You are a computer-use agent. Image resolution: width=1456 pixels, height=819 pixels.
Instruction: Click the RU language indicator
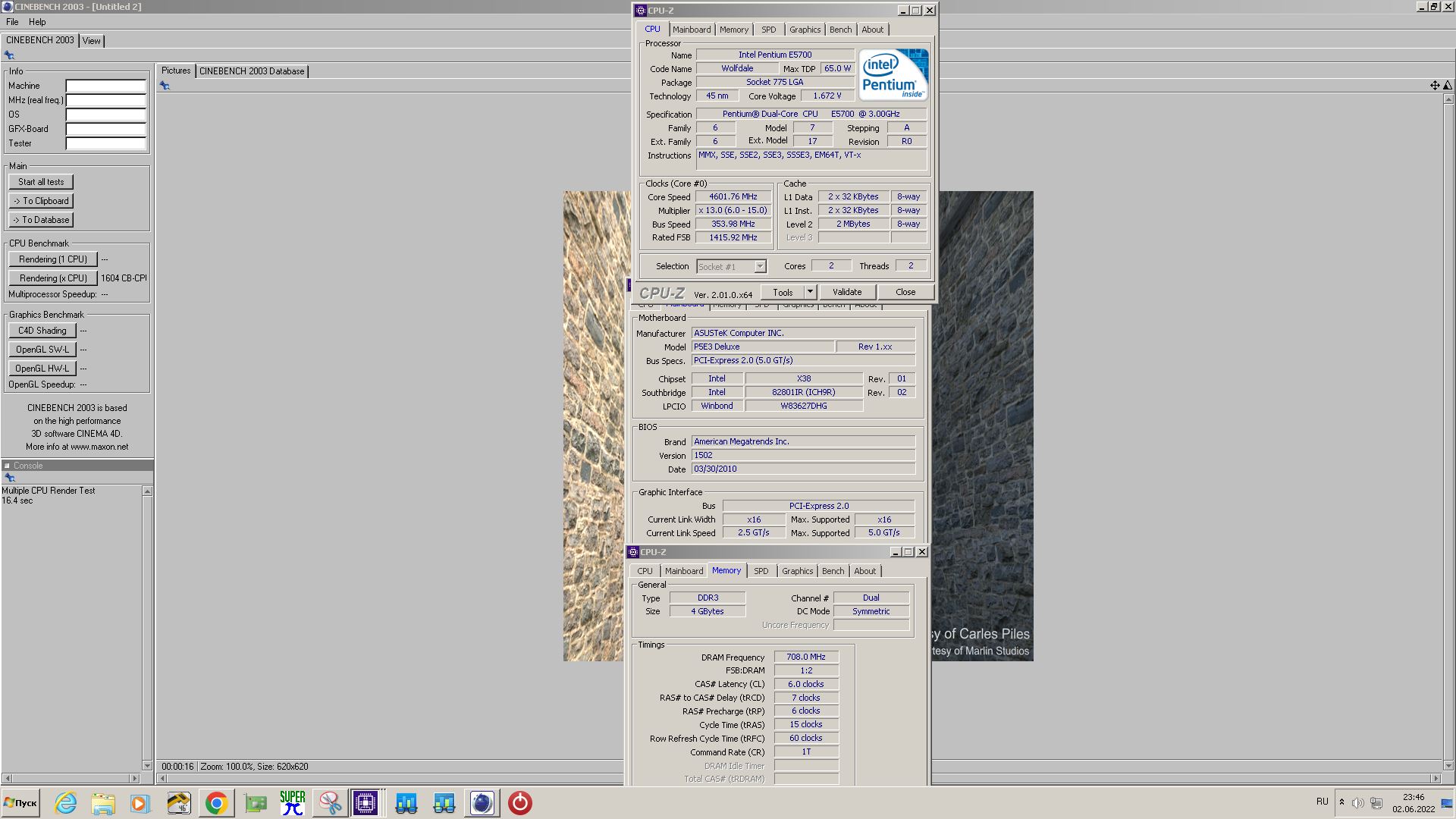pyautogui.click(x=1323, y=802)
